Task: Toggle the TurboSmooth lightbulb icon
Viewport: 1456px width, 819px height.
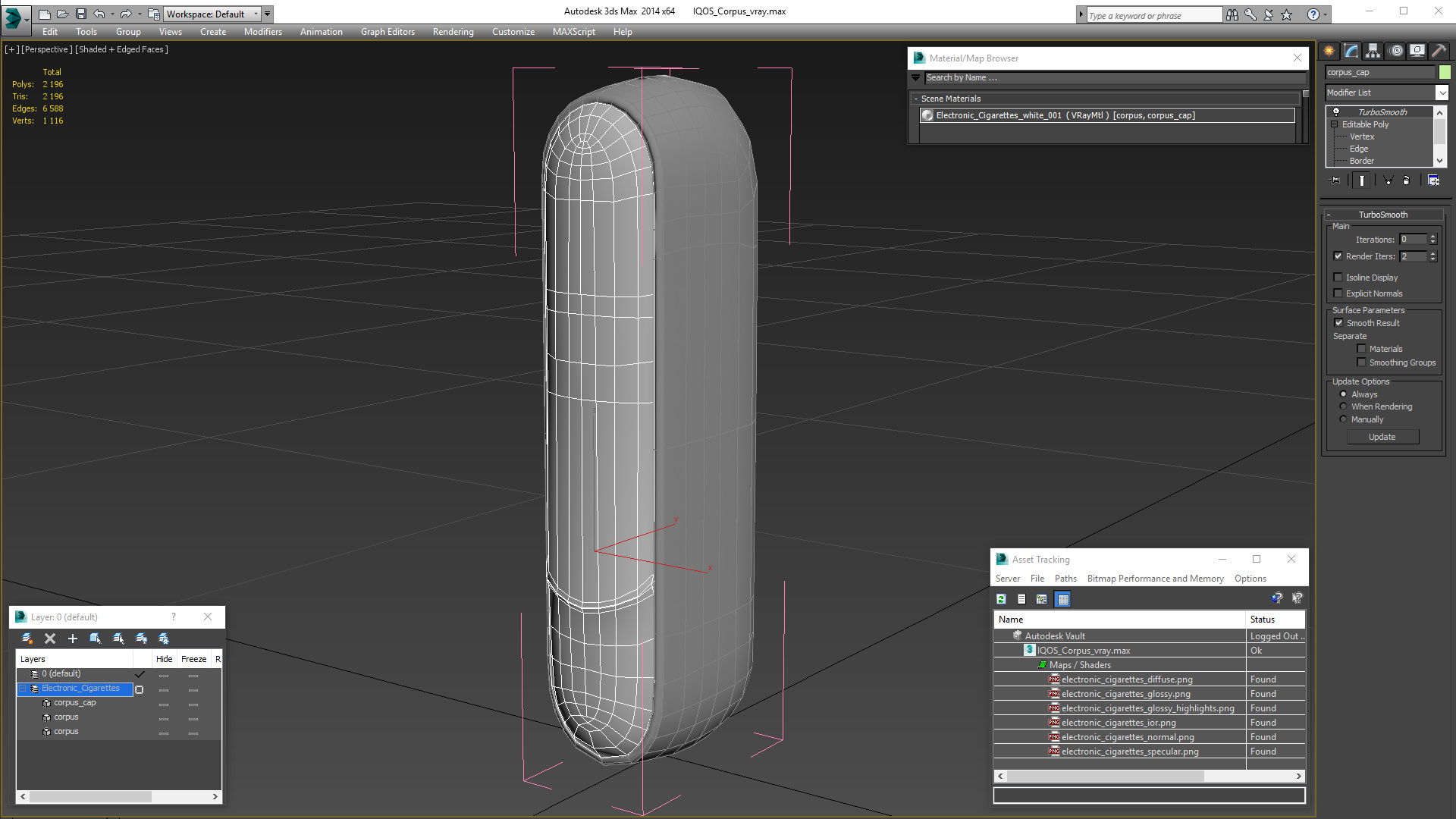Action: click(1336, 112)
